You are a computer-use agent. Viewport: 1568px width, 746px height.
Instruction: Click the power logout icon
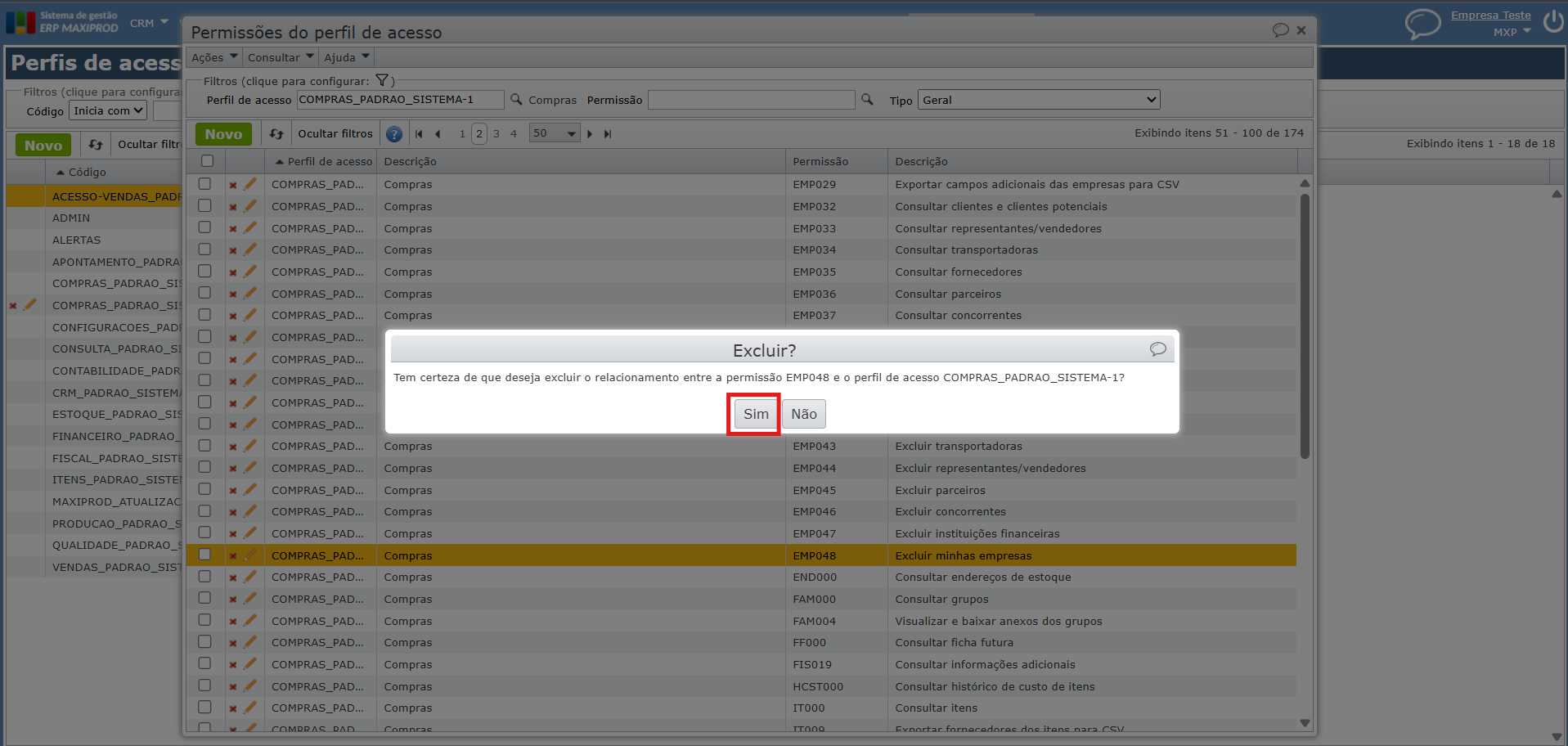pyautogui.click(x=1553, y=21)
